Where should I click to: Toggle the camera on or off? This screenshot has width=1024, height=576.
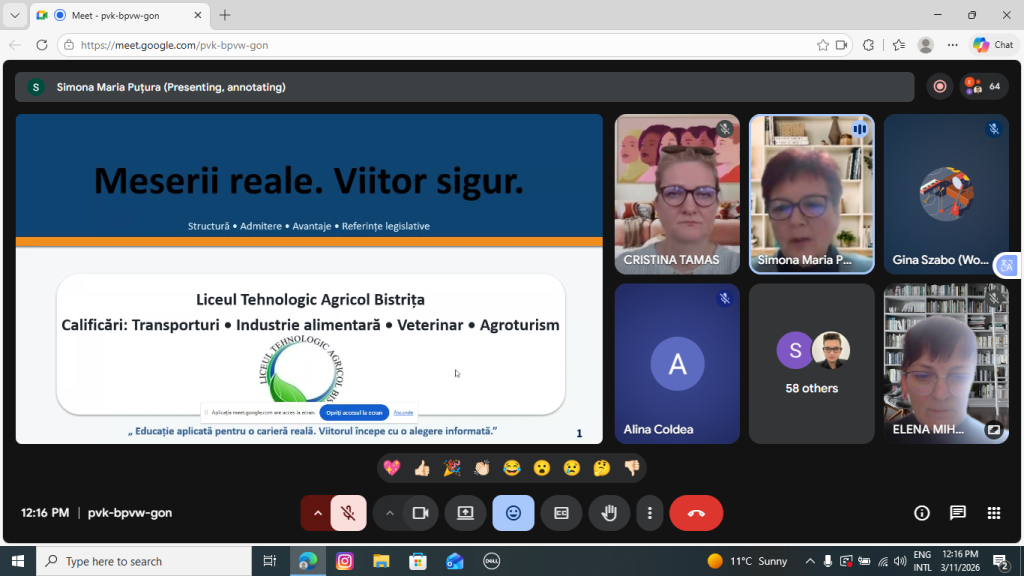[420, 513]
